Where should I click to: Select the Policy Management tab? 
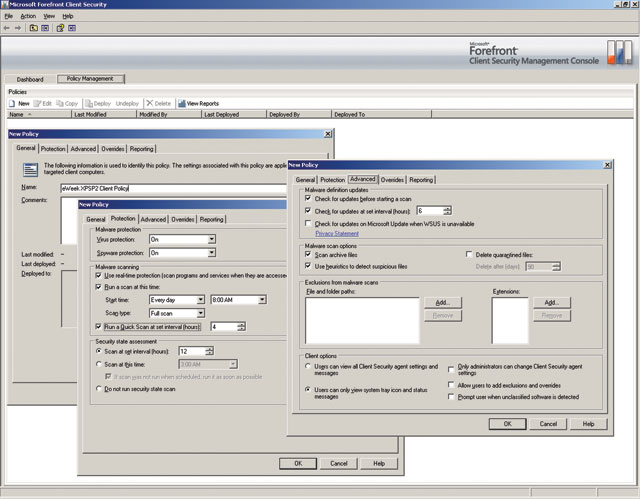coord(90,79)
